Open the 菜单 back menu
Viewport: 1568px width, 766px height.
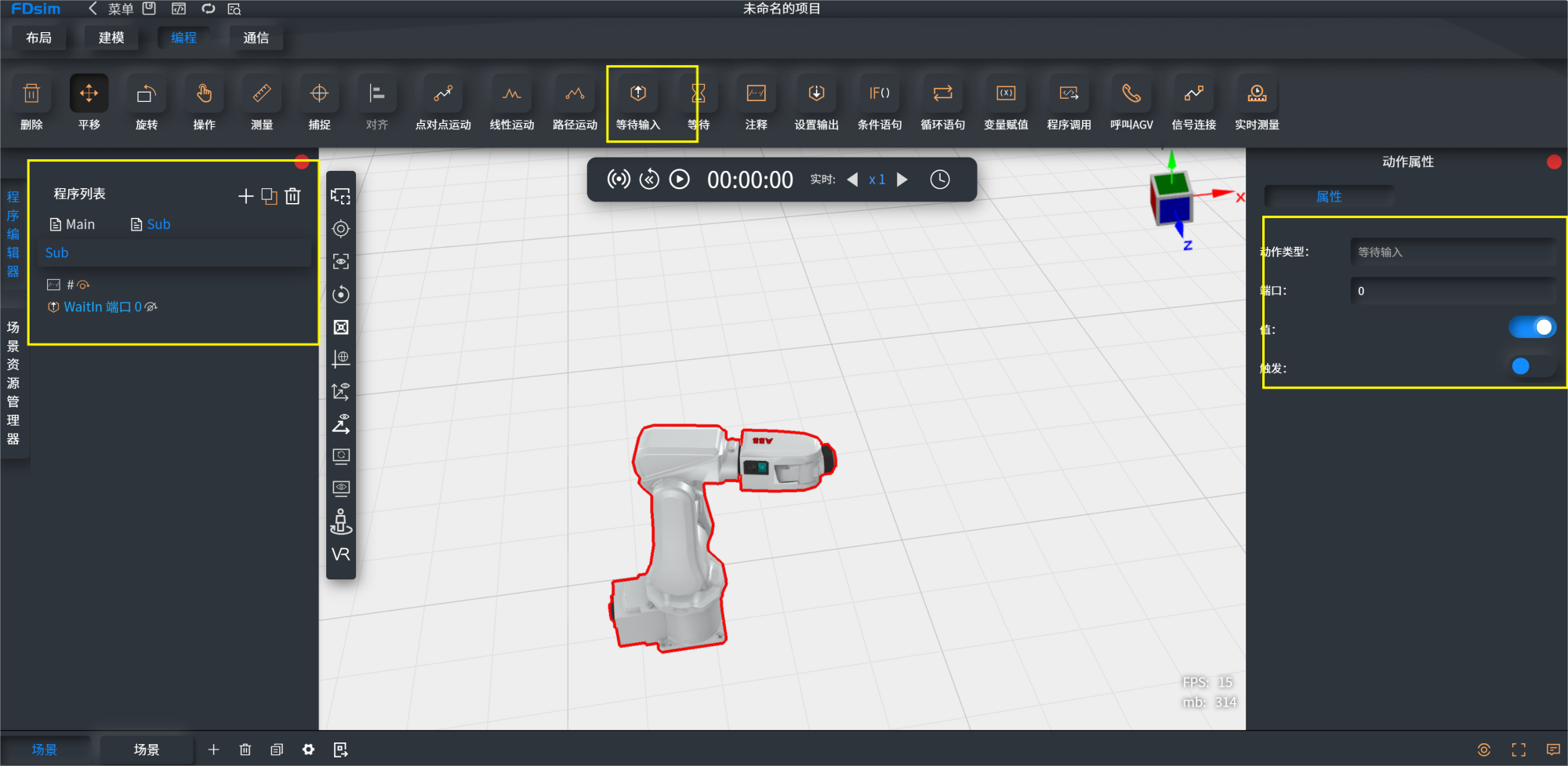coord(111,9)
